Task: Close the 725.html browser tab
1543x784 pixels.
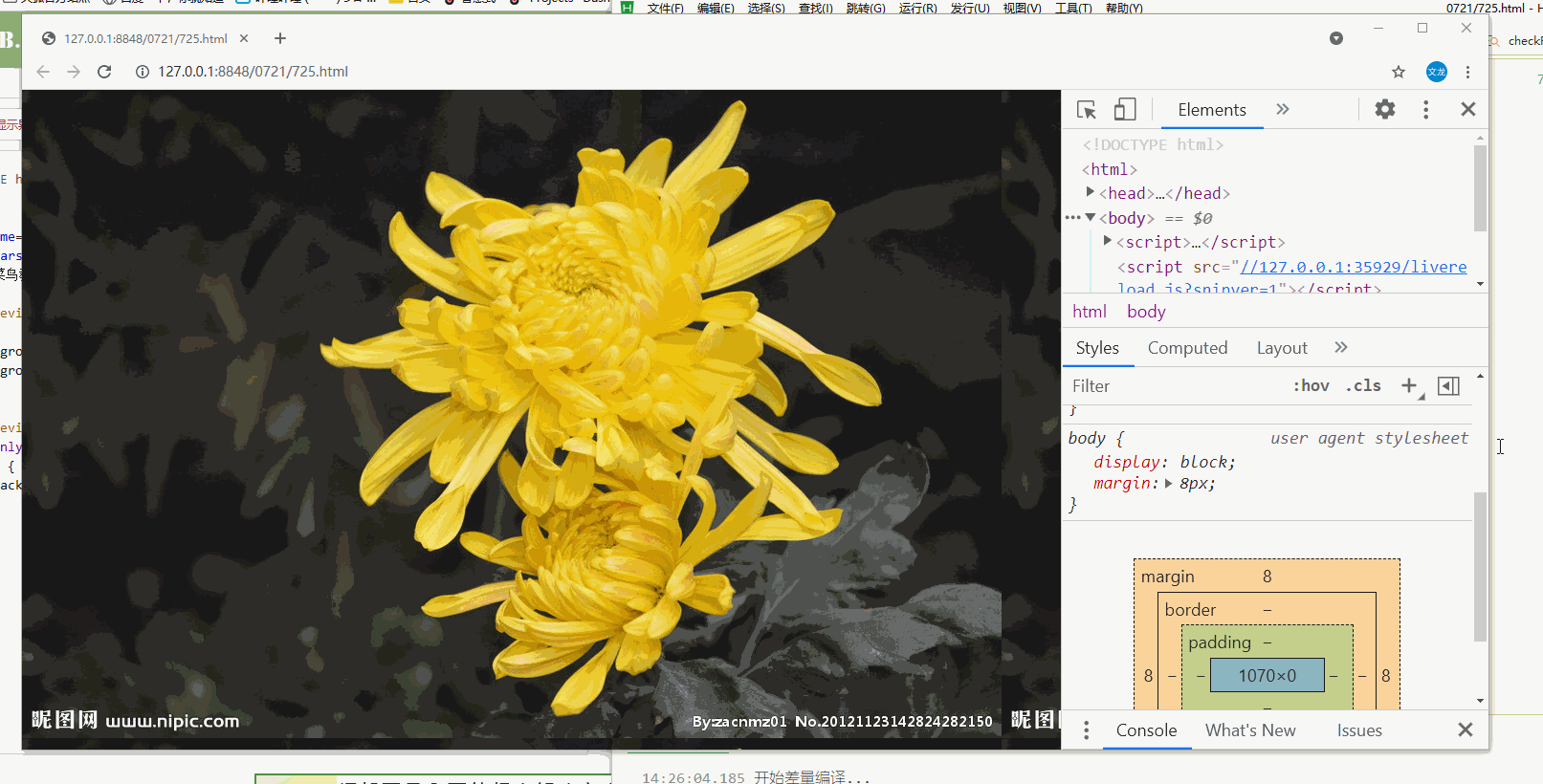Action: click(244, 38)
